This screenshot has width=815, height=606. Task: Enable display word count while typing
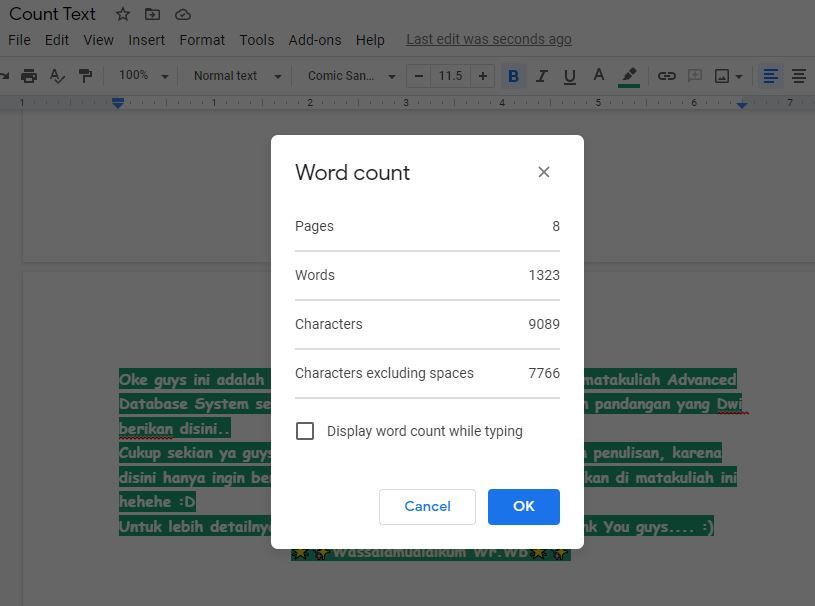point(305,431)
